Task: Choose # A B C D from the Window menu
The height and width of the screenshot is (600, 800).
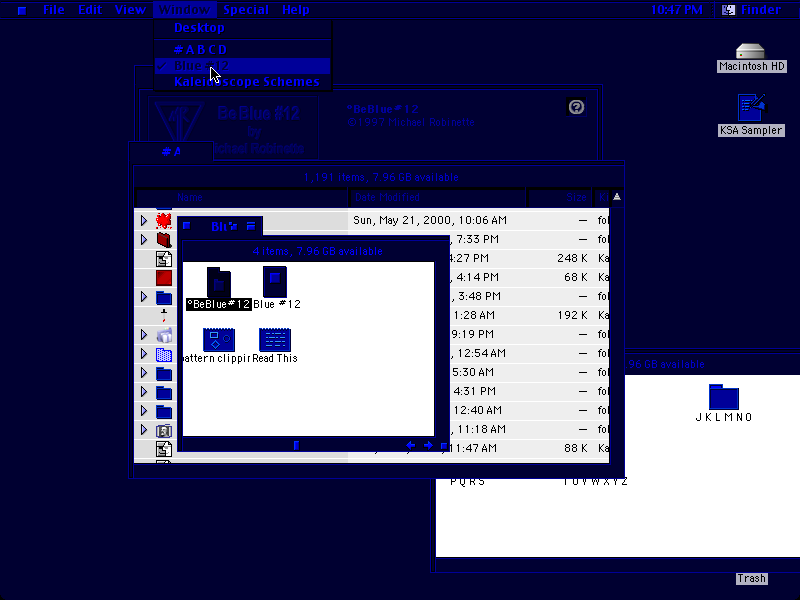Action: coord(243,49)
